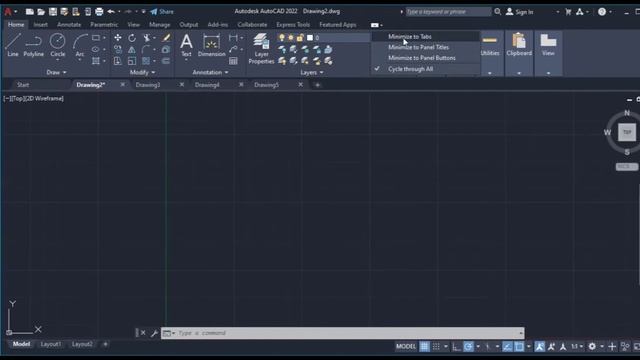
Task: Open Layer Properties manager
Action: 261,49
